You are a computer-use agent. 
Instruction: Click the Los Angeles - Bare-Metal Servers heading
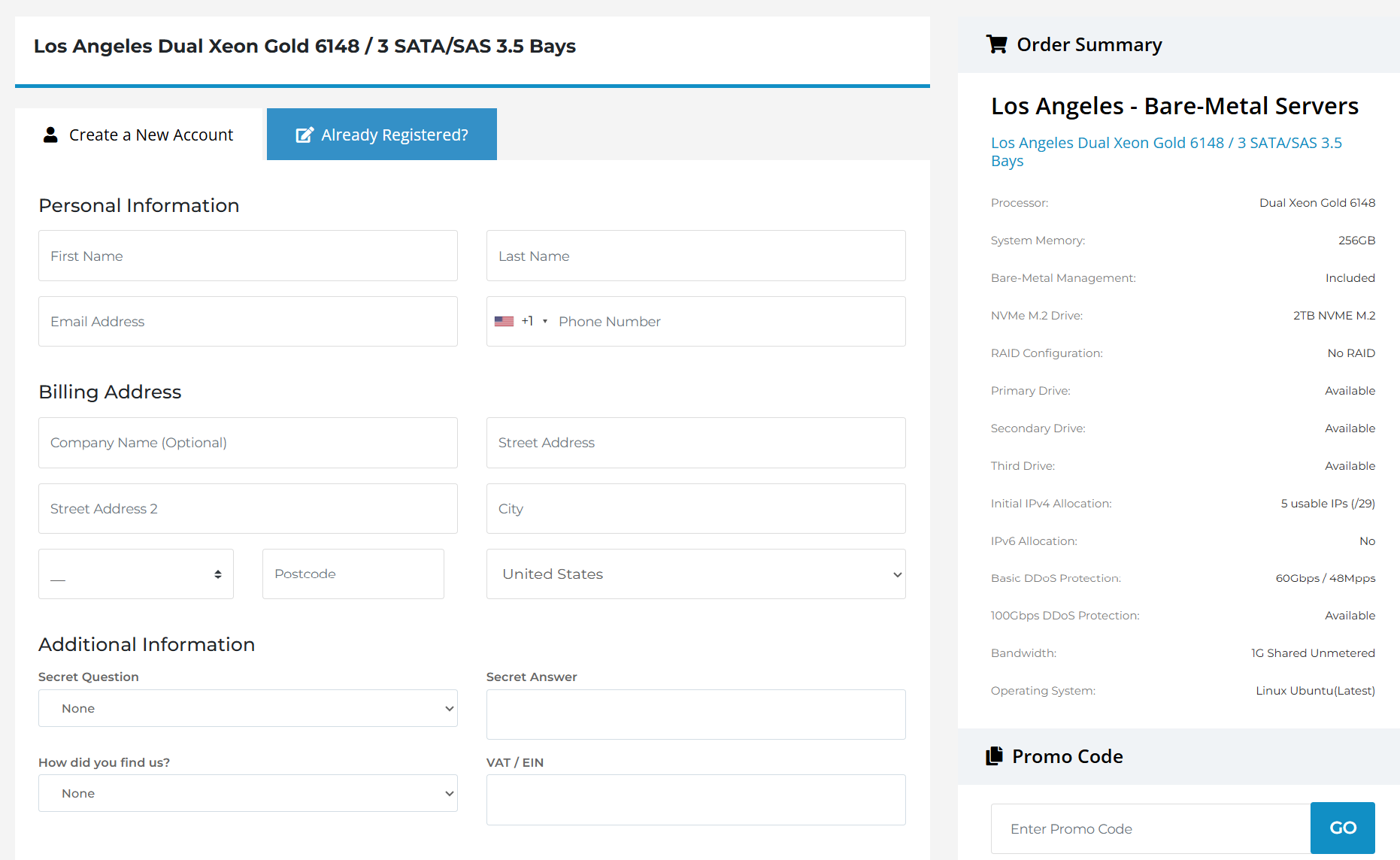[1174, 106]
